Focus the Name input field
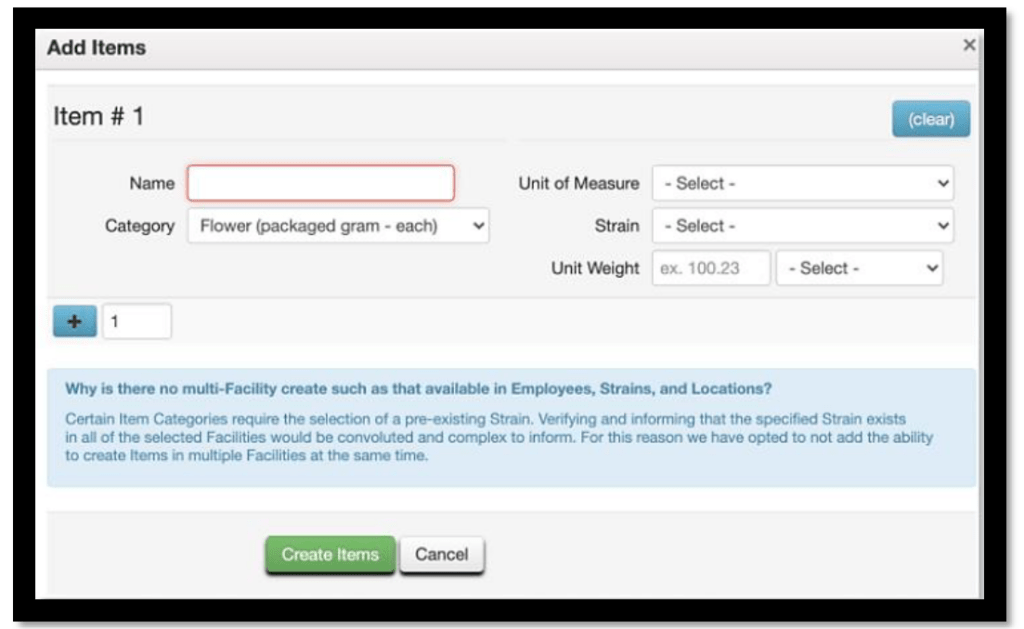This screenshot has width=1024, height=629. click(x=320, y=183)
